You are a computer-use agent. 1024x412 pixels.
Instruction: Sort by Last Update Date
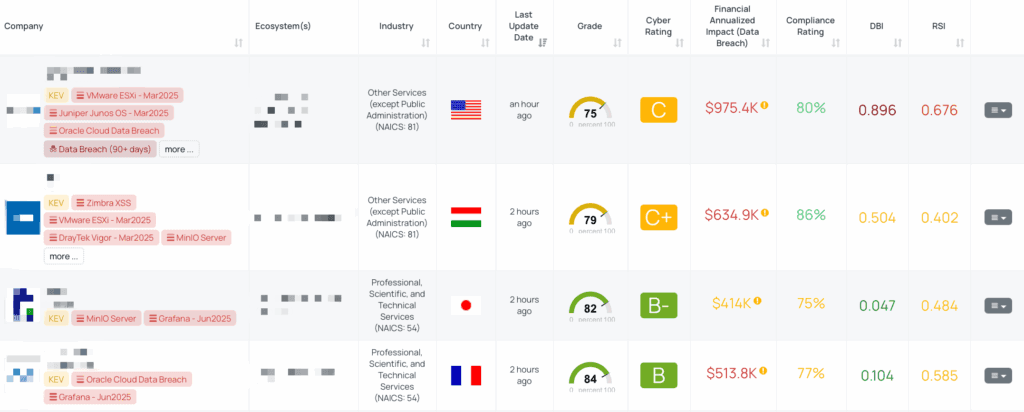(542, 43)
